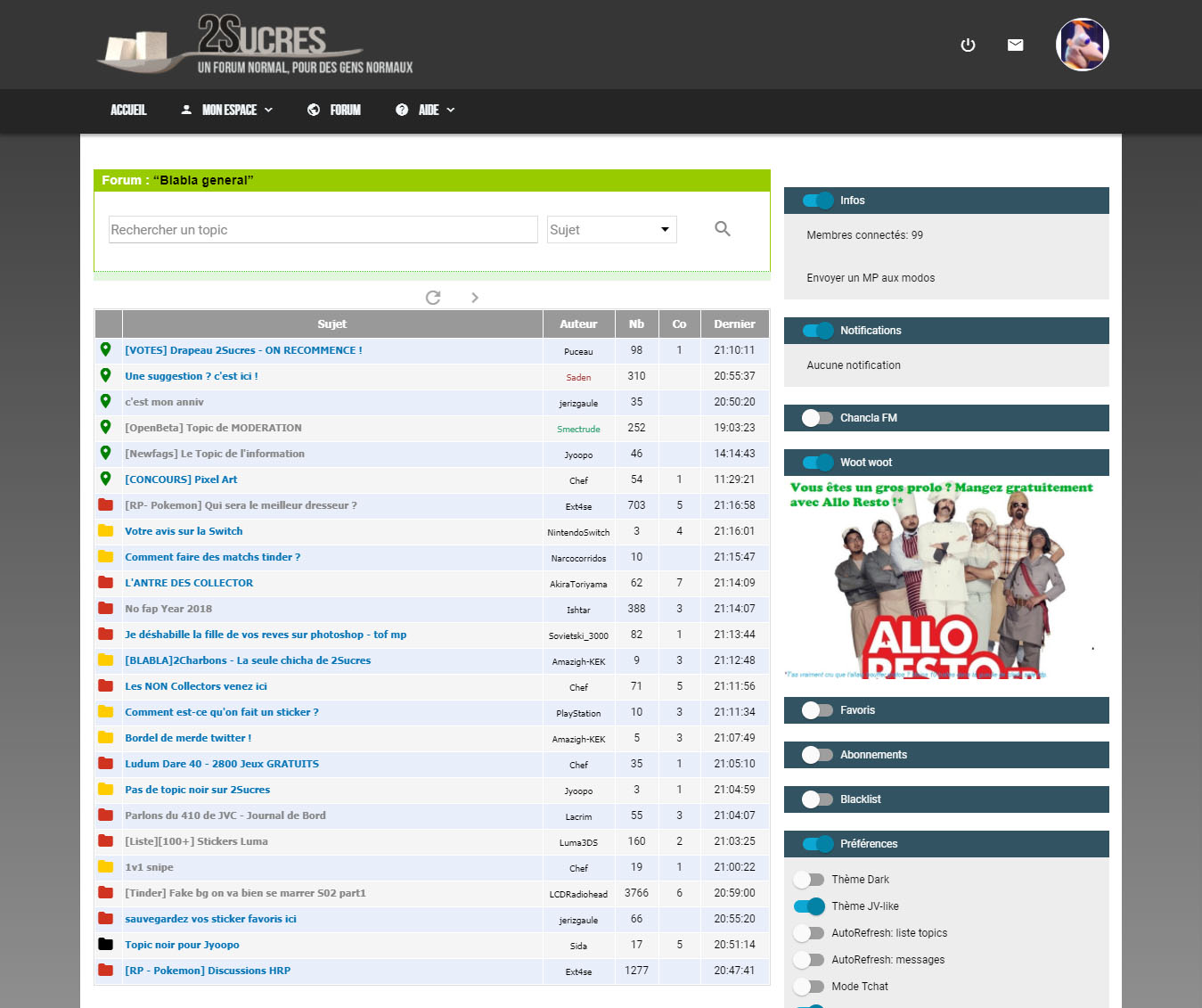Click red folder beside No fap Year 2018
This screenshot has width=1202, height=1008.
pyautogui.click(x=105, y=608)
